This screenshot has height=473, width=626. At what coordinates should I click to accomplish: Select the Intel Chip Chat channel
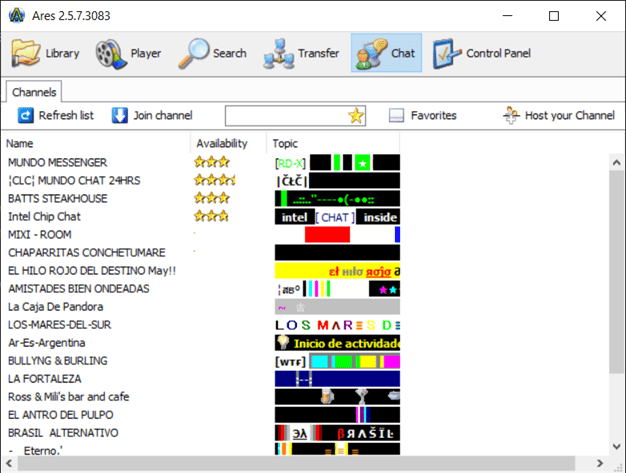pos(44,216)
